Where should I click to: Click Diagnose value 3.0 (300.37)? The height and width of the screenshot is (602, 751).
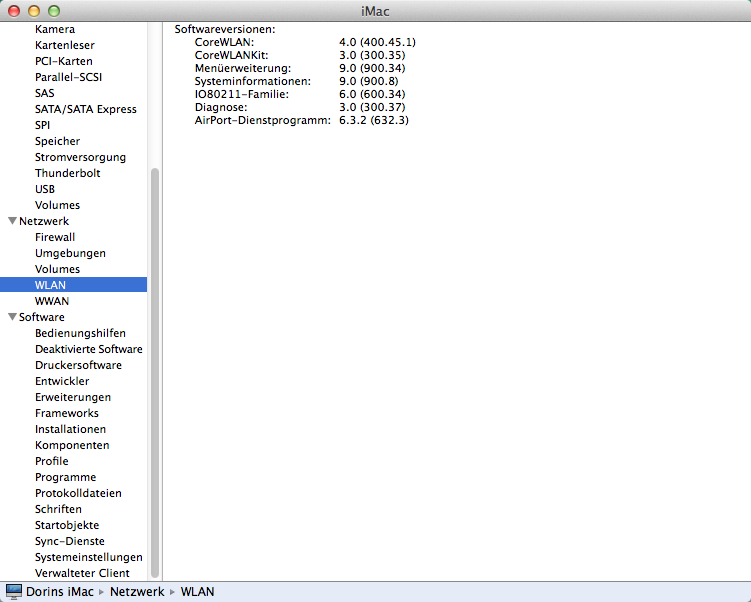[x=372, y=107]
